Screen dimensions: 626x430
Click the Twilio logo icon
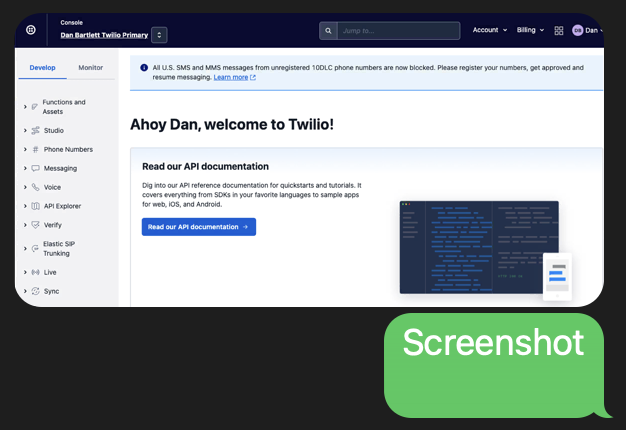click(x=31, y=30)
